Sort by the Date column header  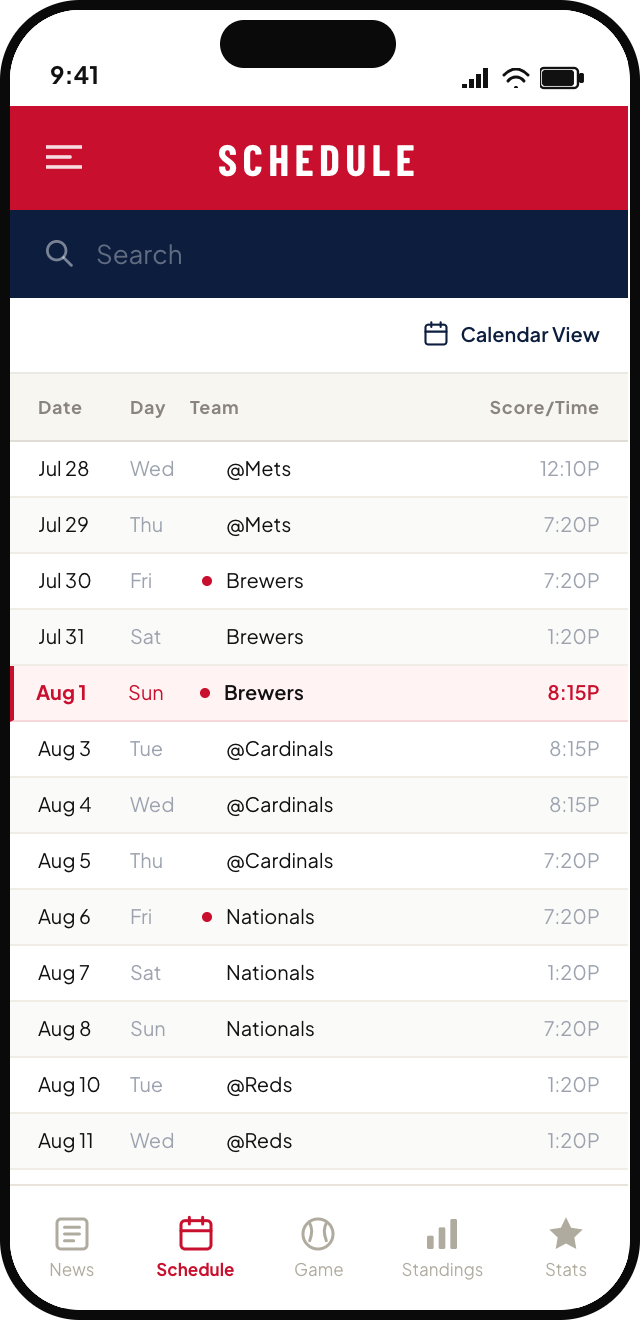click(60, 408)
